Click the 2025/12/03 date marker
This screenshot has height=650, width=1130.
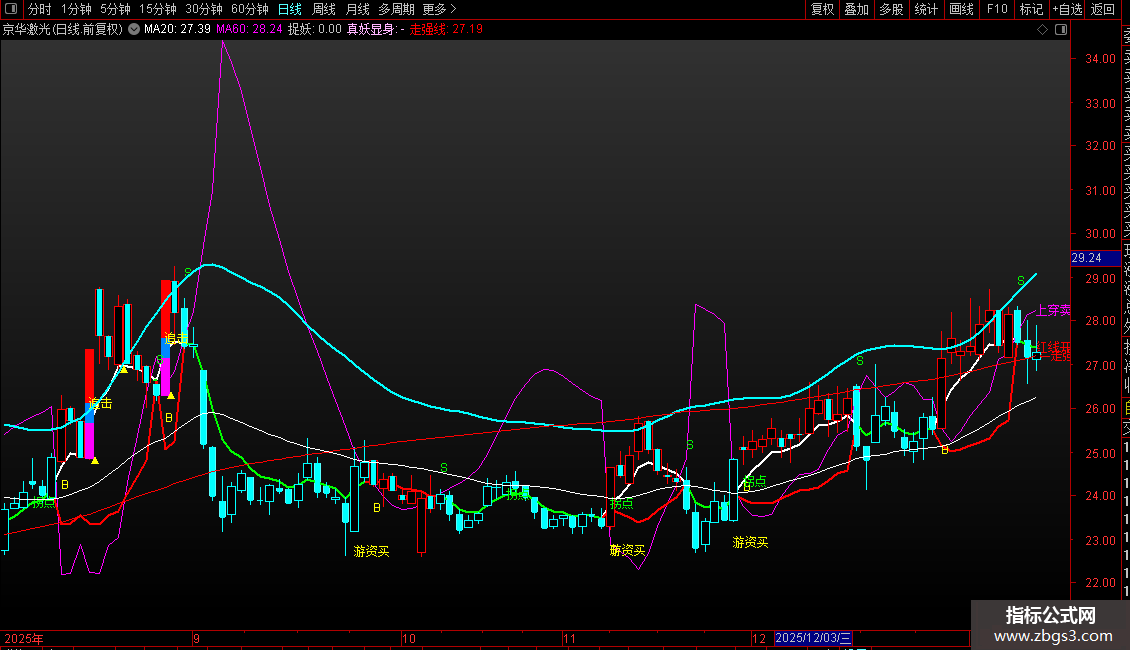(x=813, y=638)
